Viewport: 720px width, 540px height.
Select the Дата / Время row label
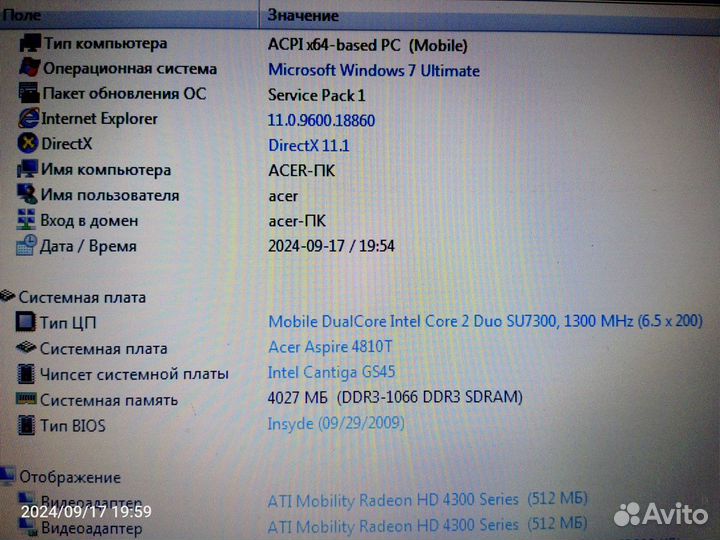[88, 246]
